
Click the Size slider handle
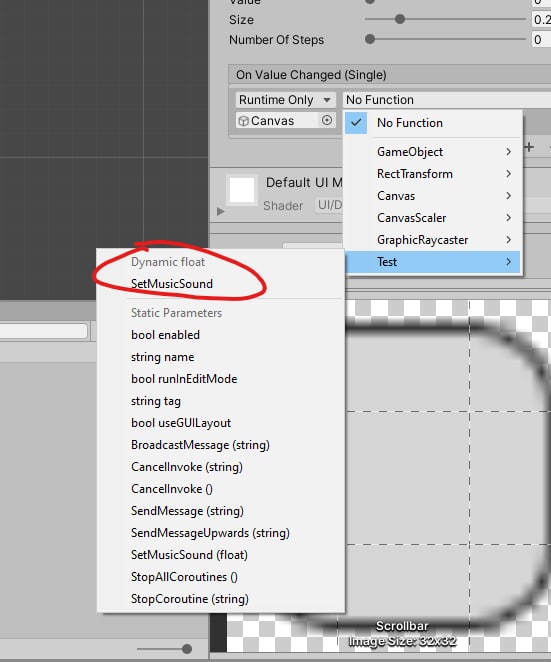click(x=400, y=19)
